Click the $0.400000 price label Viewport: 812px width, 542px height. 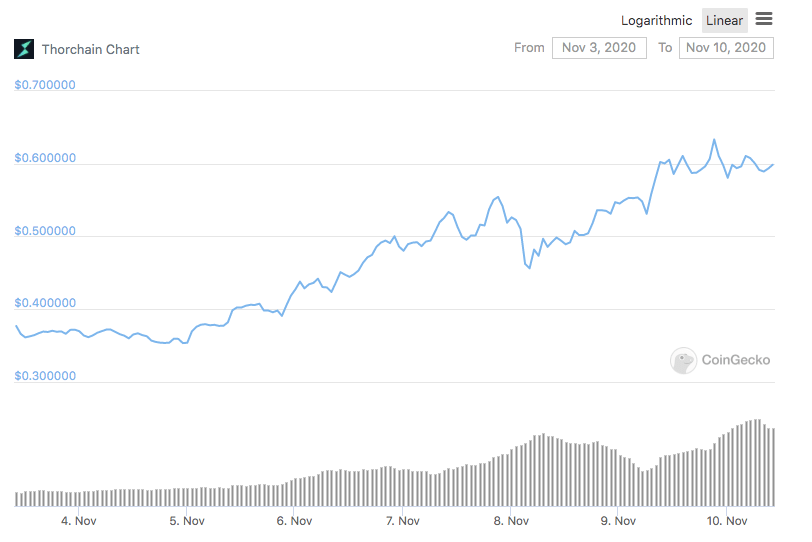pos(45,303)
